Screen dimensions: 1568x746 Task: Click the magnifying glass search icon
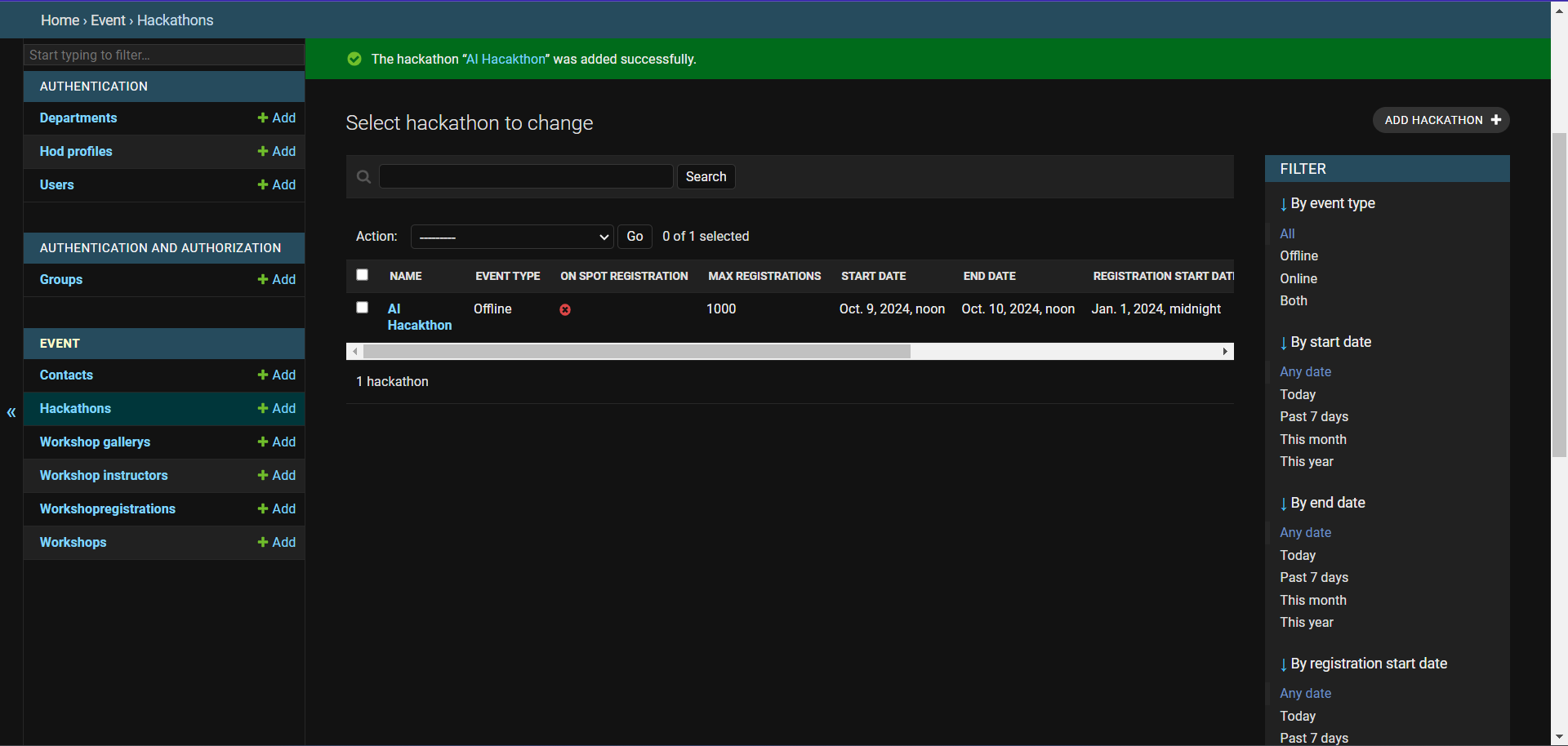364,177
